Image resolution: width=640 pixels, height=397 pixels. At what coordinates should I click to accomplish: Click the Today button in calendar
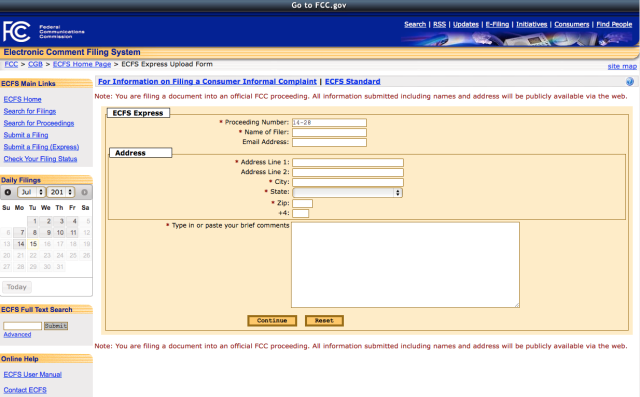(x=17, y=287)
